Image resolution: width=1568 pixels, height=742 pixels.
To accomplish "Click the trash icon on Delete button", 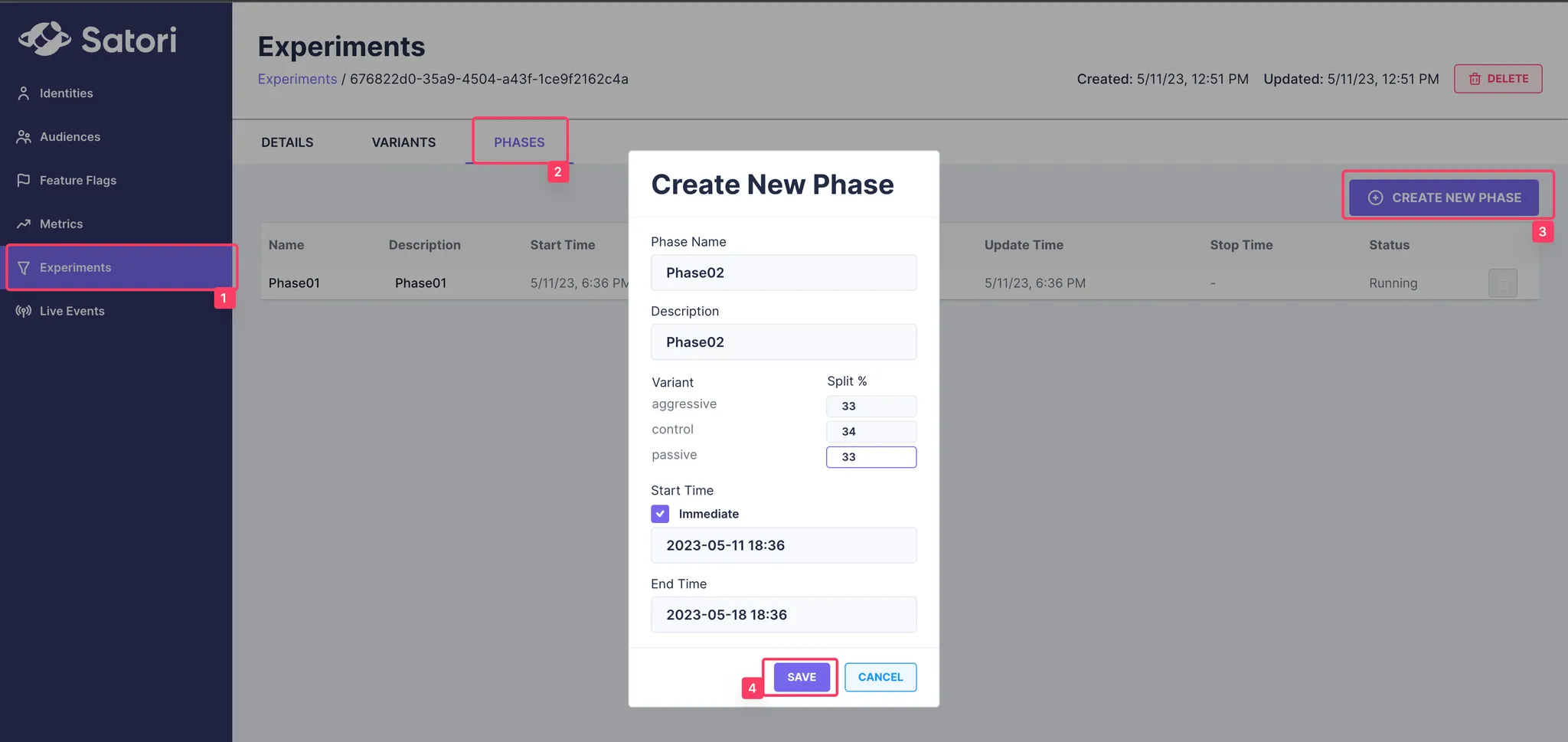I will tap(1475, 79).
